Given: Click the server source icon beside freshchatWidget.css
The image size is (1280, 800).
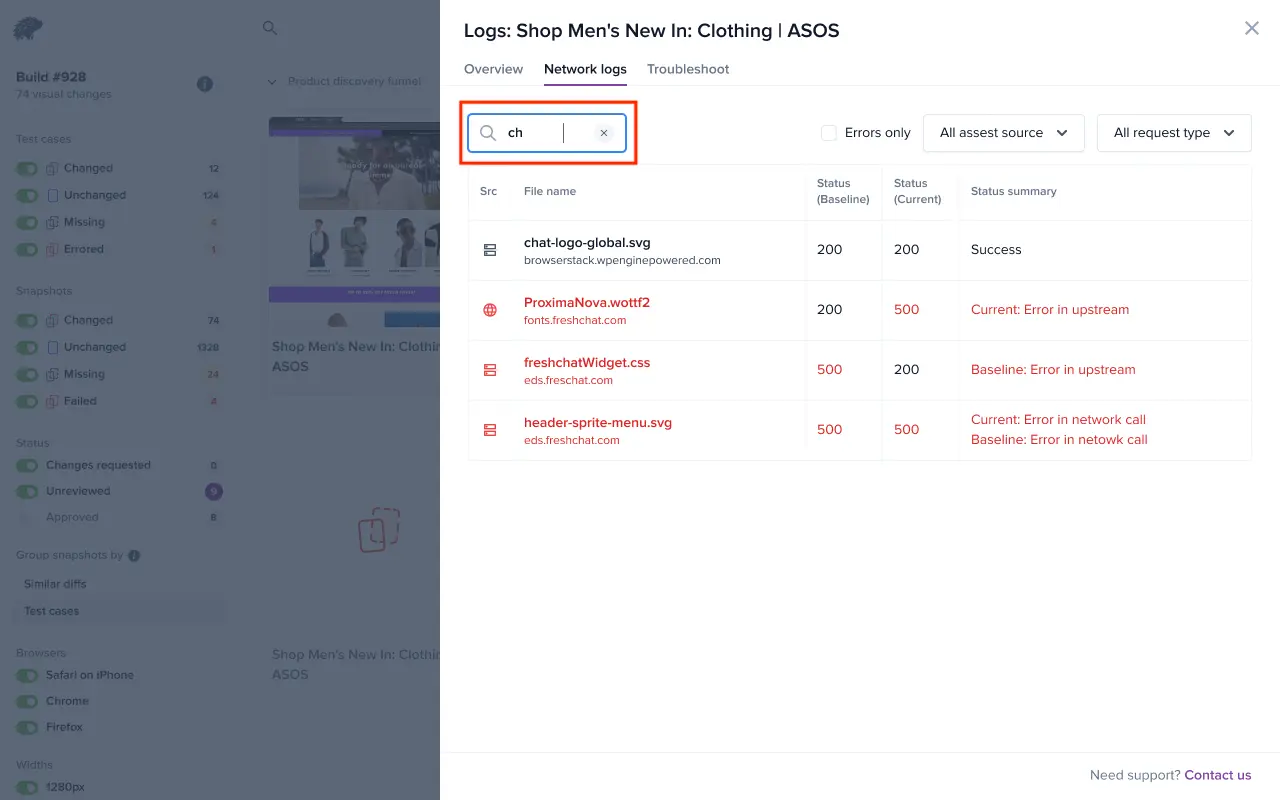Looking at the screenshot, I should click(490, 370).
